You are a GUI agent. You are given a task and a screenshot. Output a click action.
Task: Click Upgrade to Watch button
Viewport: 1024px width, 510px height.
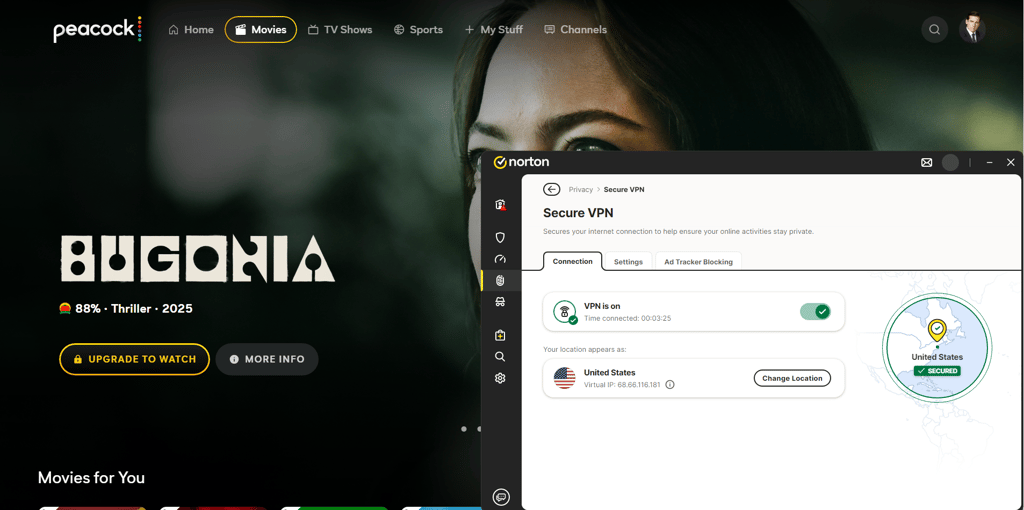point(135,359)
